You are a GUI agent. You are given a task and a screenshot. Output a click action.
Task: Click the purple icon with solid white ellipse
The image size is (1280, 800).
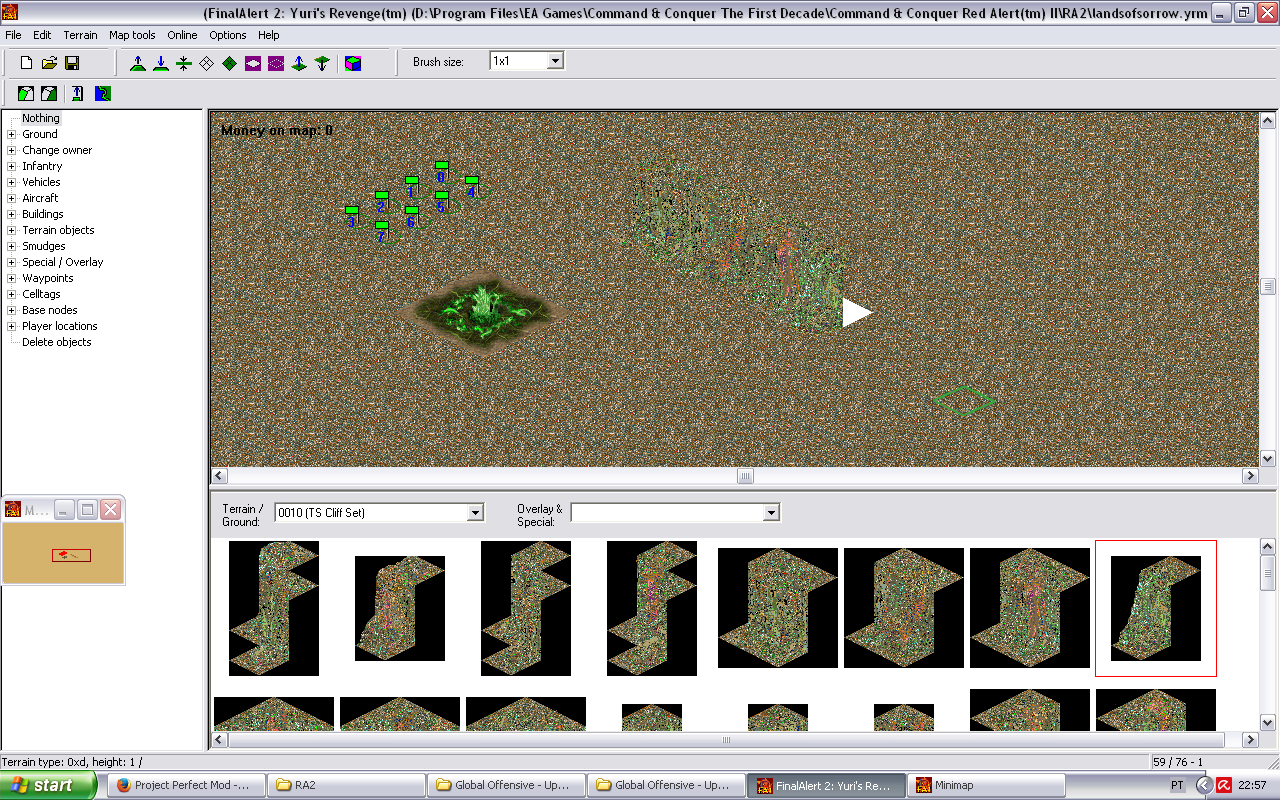[x=253, y=63]
